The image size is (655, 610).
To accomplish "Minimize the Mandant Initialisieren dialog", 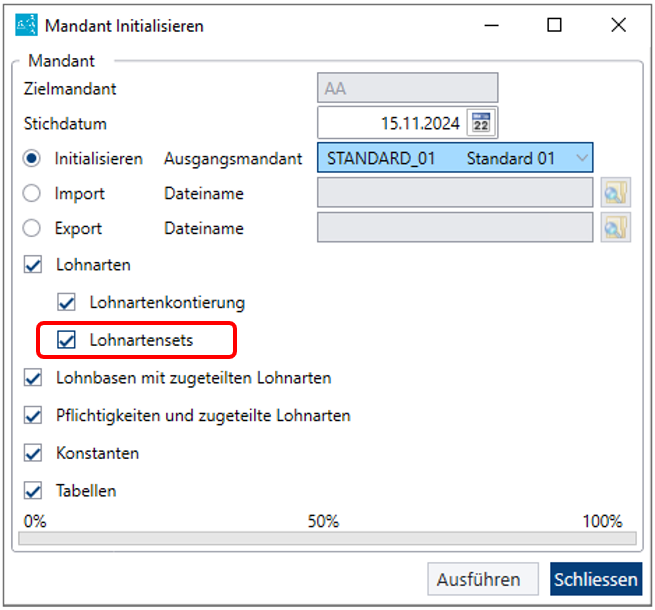I will 491,25.
